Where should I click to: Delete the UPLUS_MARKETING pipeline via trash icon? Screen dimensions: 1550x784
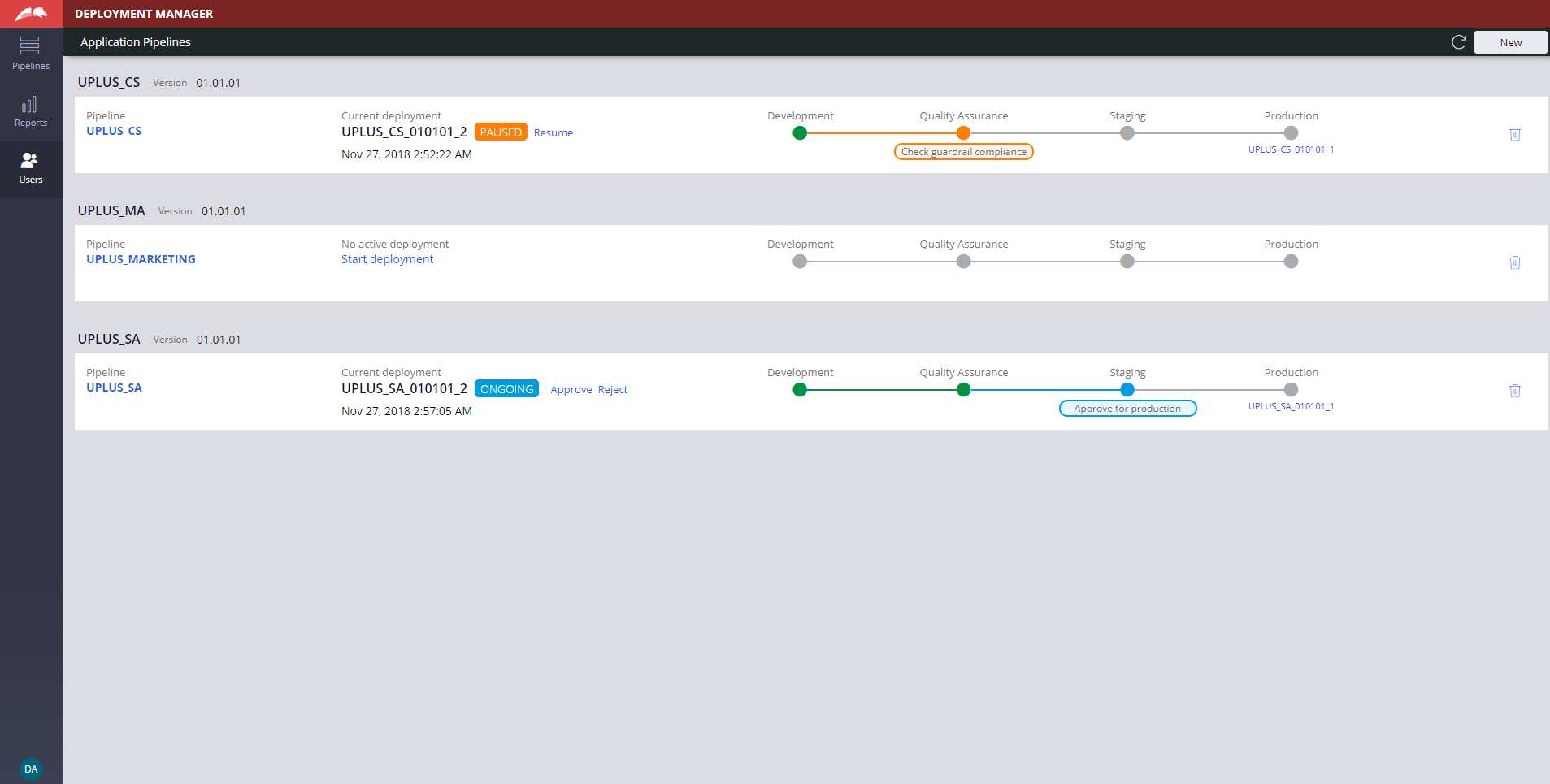click(x=1514, y=262)
